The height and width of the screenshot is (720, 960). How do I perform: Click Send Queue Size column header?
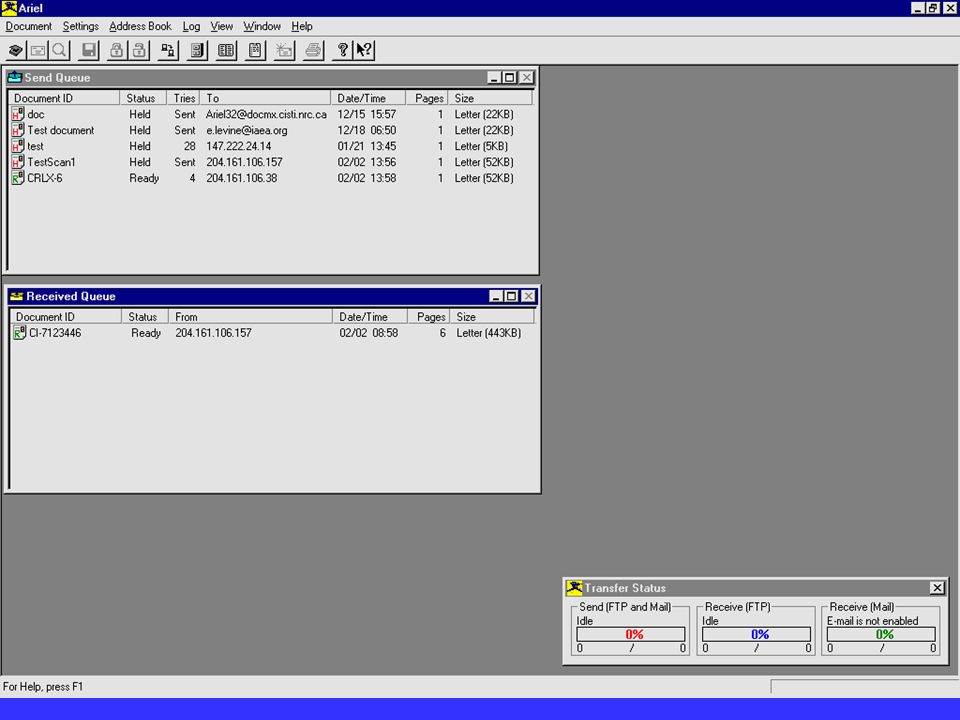[x=490, y=98]
